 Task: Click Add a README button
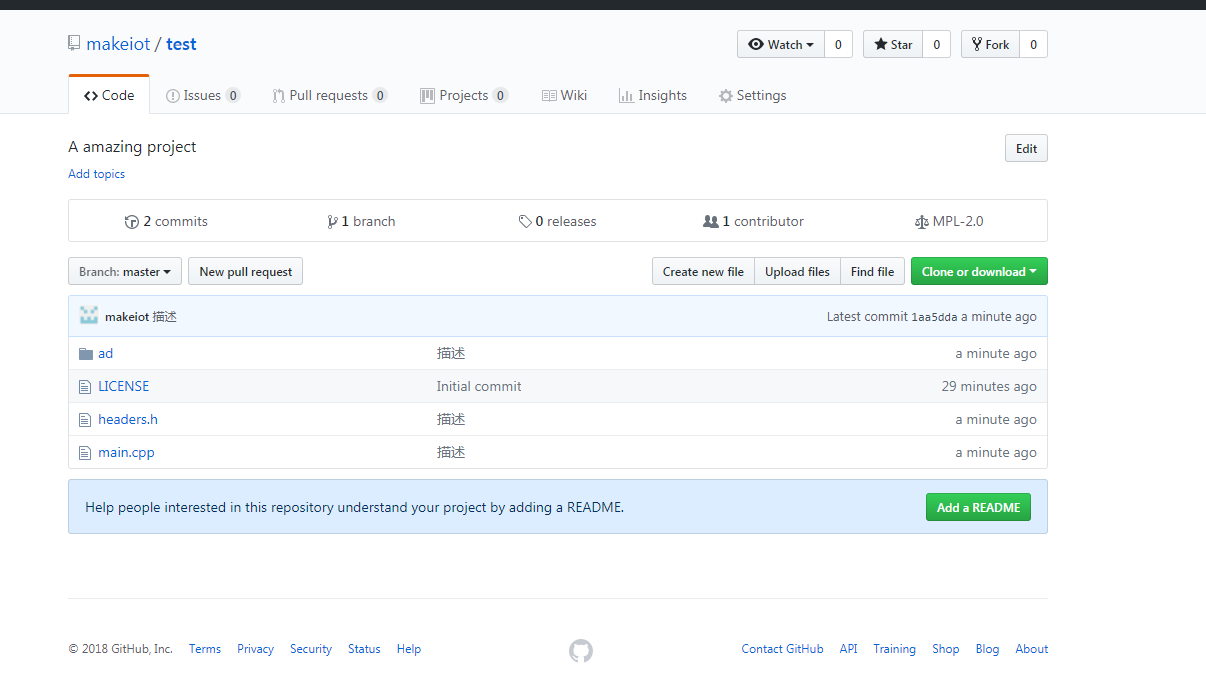point(978,507)
